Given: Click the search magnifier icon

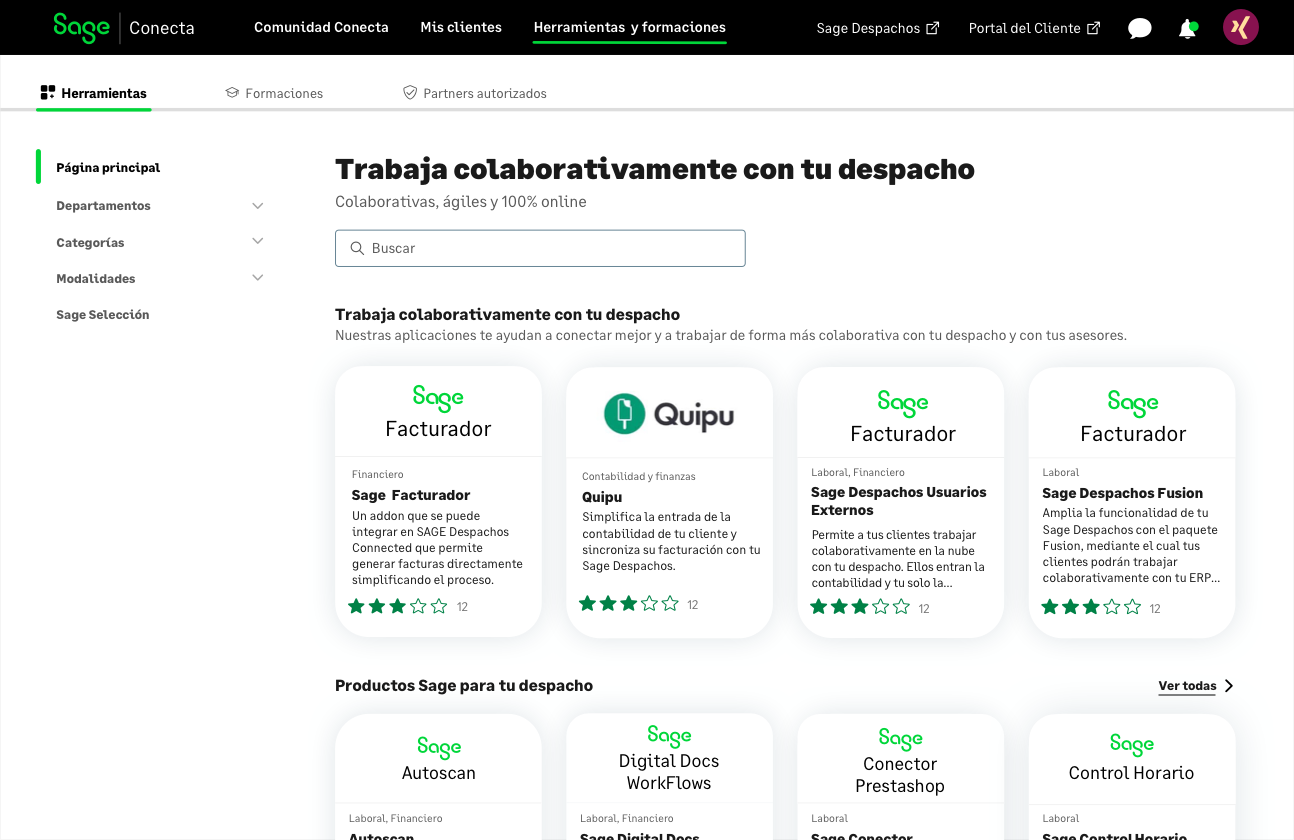Looking at the screenshot, I should click(x=357, y=248).
